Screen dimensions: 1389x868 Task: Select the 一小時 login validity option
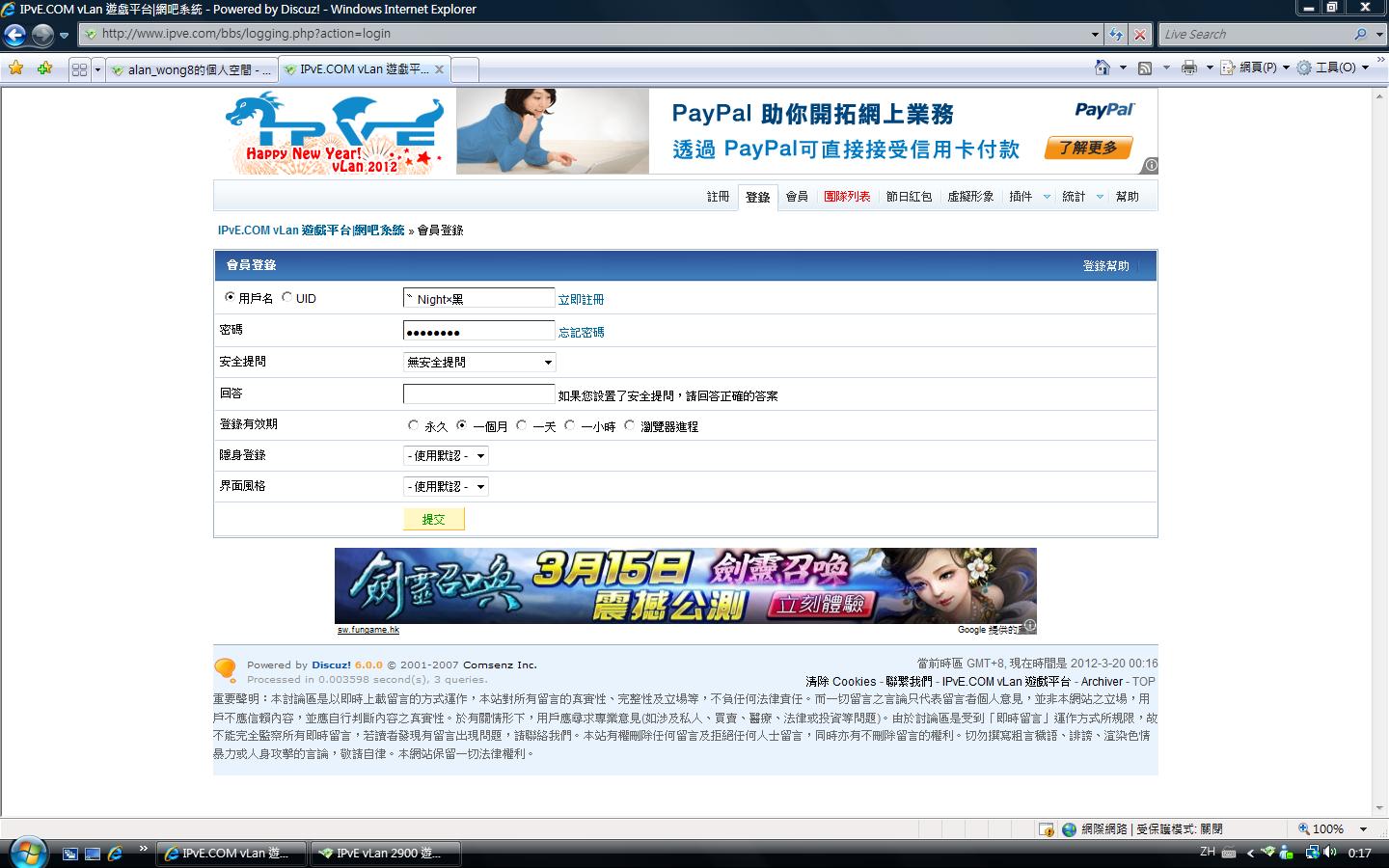pyautogui.click(x=570, y=425)
